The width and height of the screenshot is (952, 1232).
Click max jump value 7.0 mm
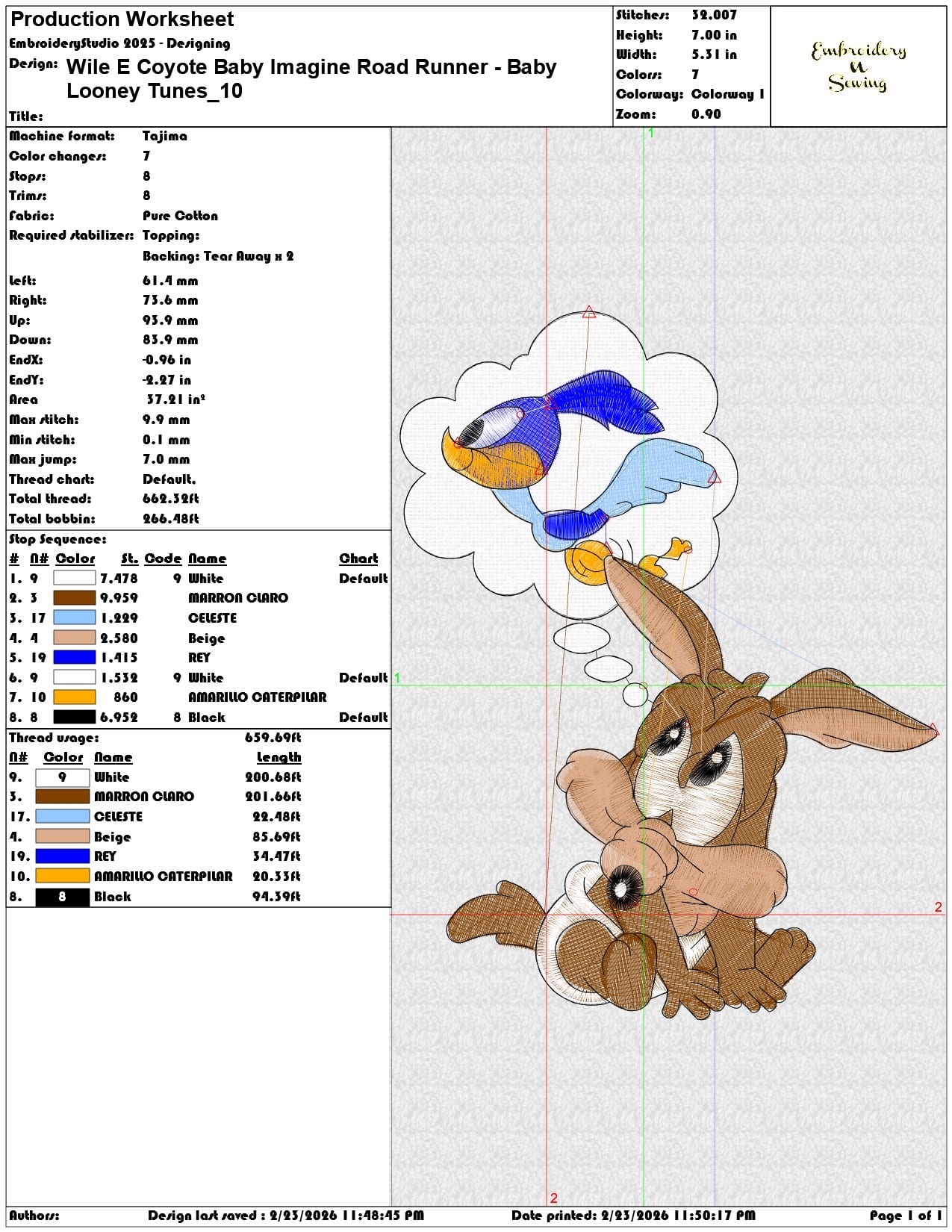pos(167,459)
